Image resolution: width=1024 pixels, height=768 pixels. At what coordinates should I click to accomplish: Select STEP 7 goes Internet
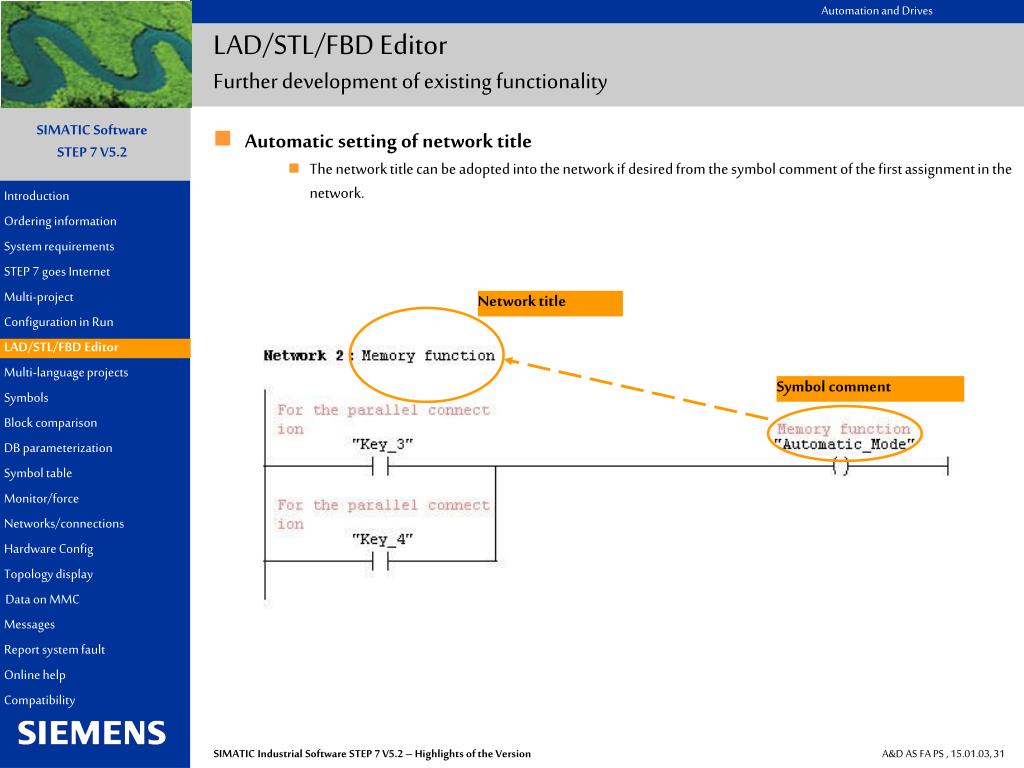(x=57, y=272)
